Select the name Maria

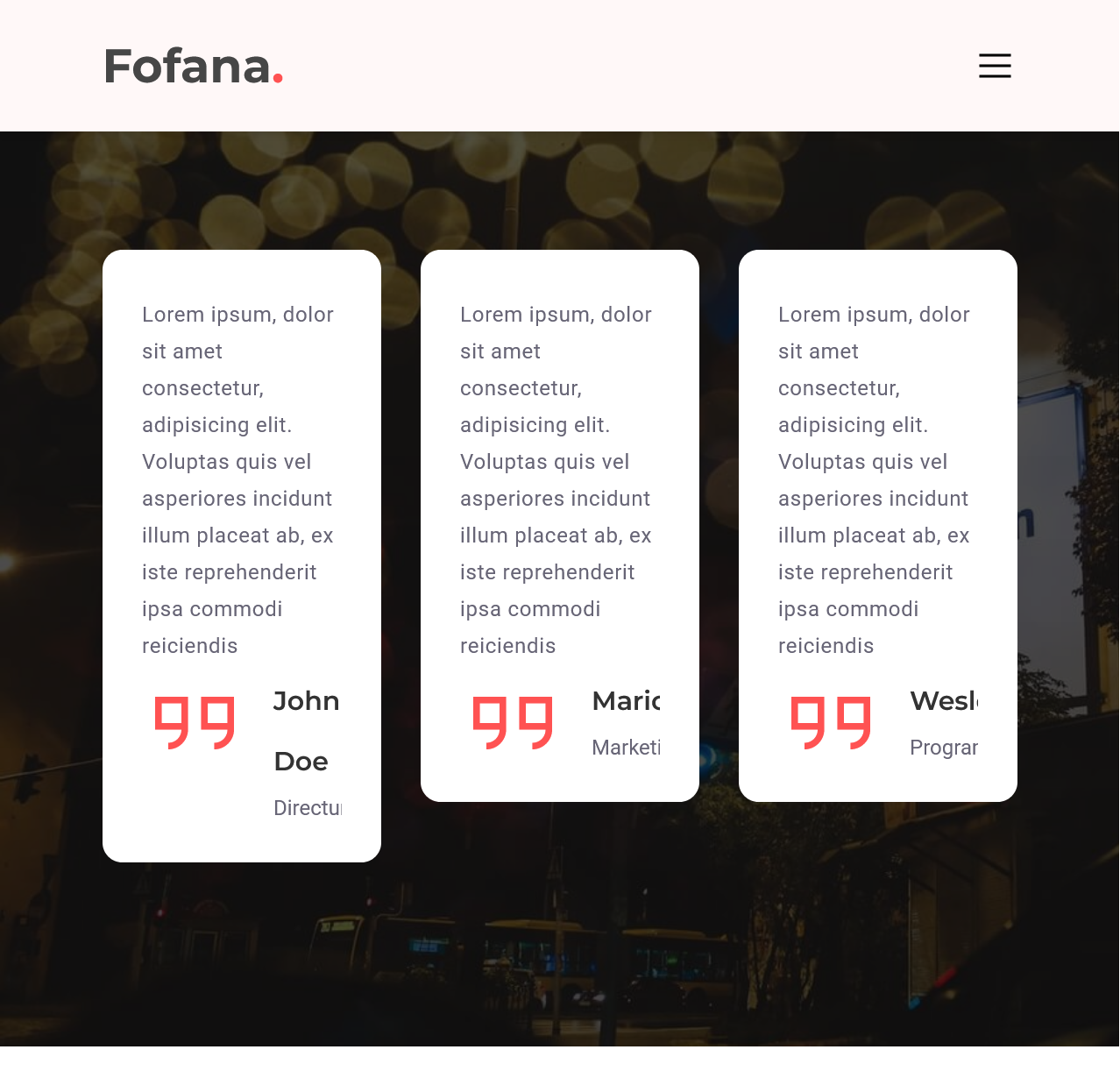[627, 700]
